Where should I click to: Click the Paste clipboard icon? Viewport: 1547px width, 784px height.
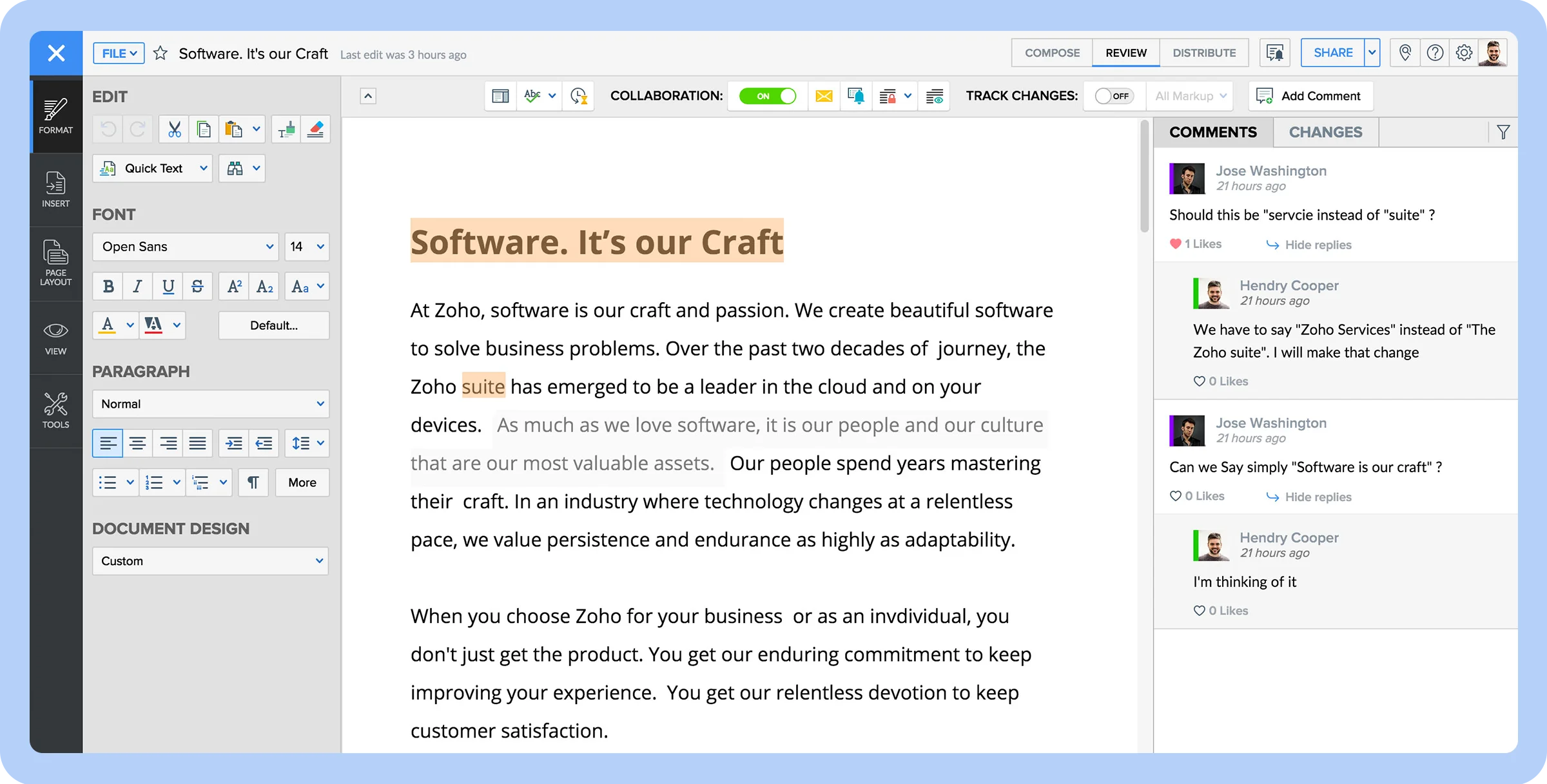click(233, 129)
